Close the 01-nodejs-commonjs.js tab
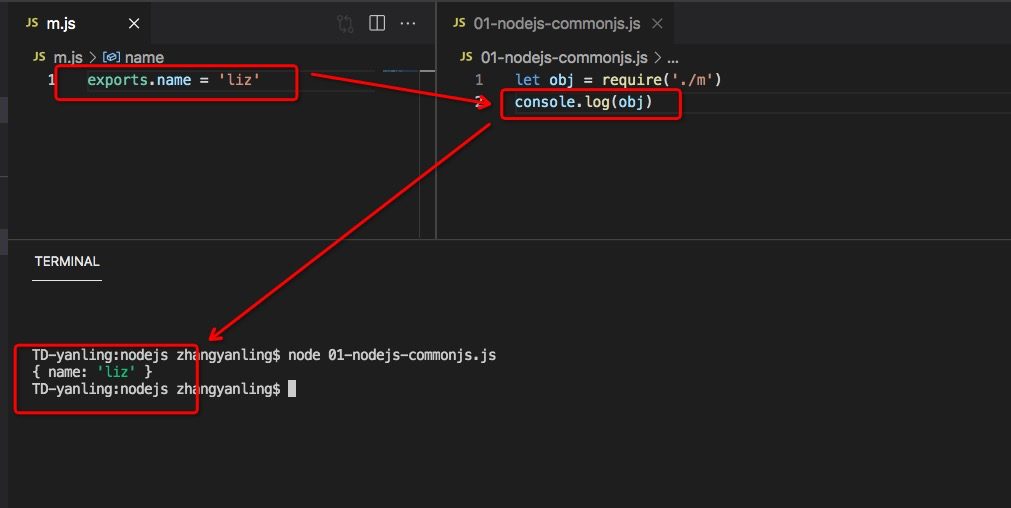Screen dimensions: 1011x508 657,24
